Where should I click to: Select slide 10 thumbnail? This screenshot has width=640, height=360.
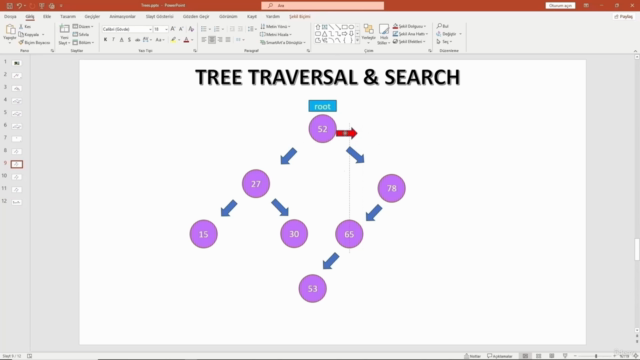pyautogui.click(x=17, y=177)
